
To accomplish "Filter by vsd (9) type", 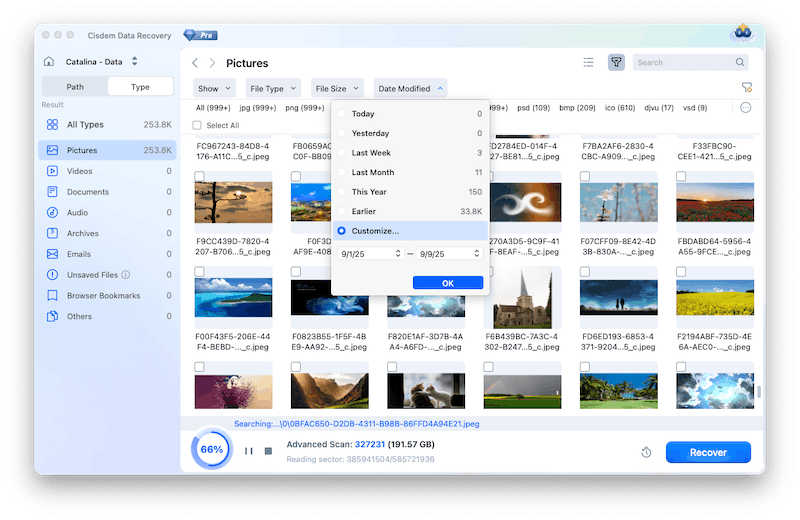I will tap(695, 108).
